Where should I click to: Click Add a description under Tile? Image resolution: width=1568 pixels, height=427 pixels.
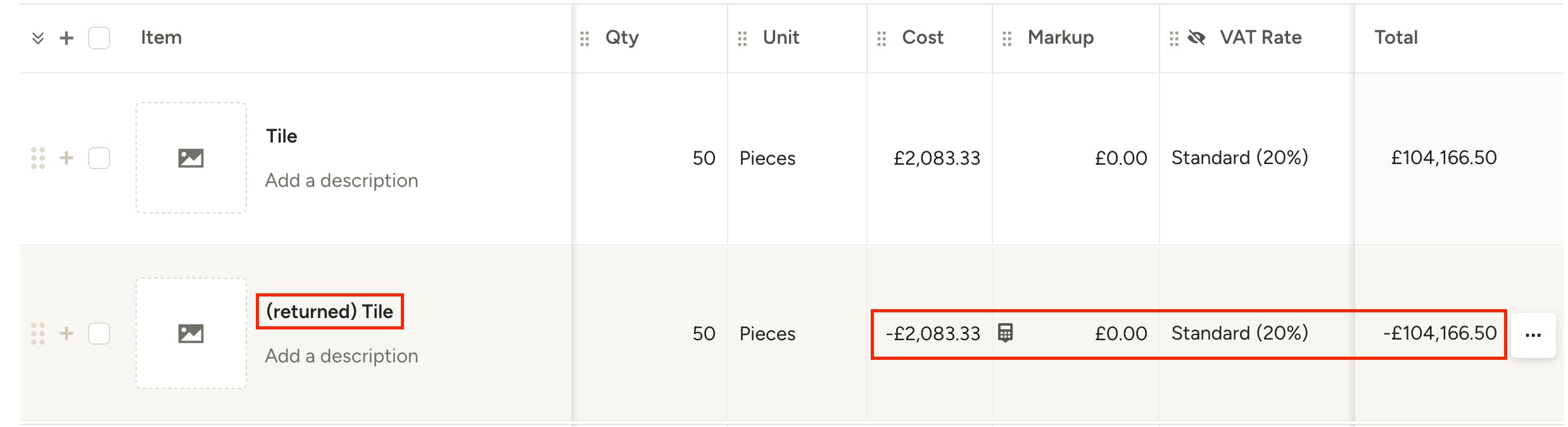click(341, 181)
